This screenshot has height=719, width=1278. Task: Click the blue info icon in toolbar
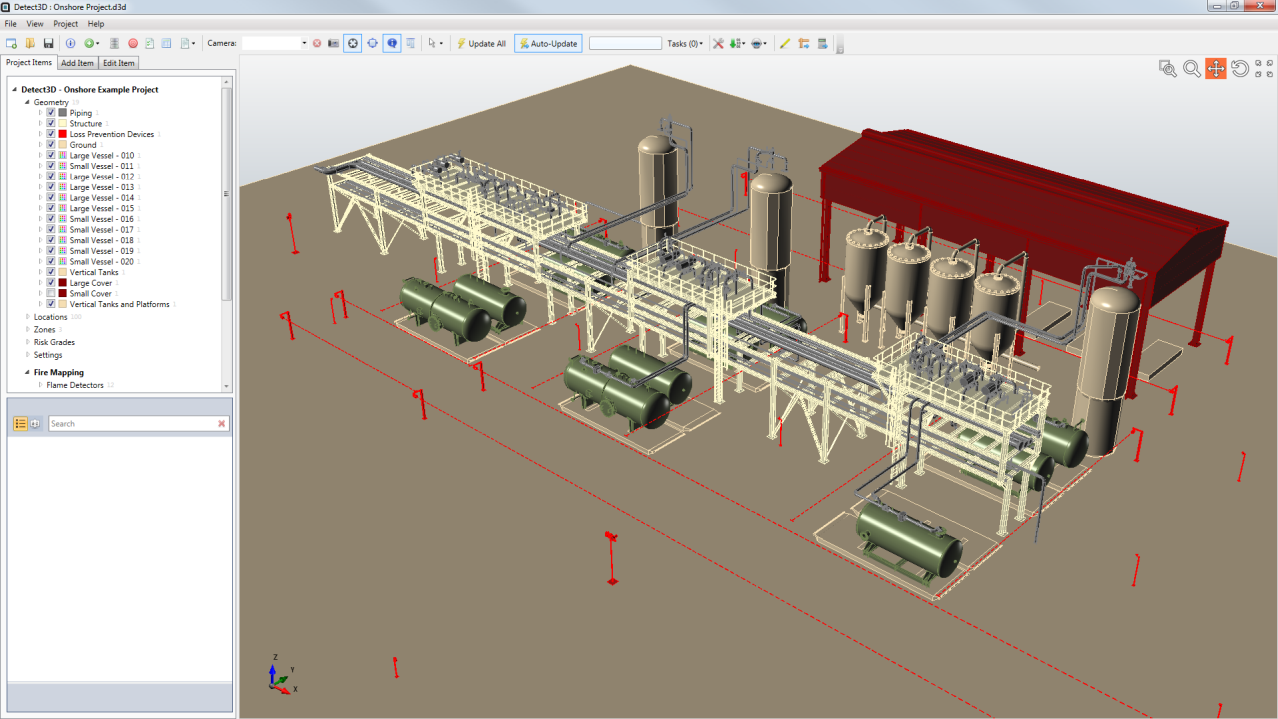tap(391, 43)
